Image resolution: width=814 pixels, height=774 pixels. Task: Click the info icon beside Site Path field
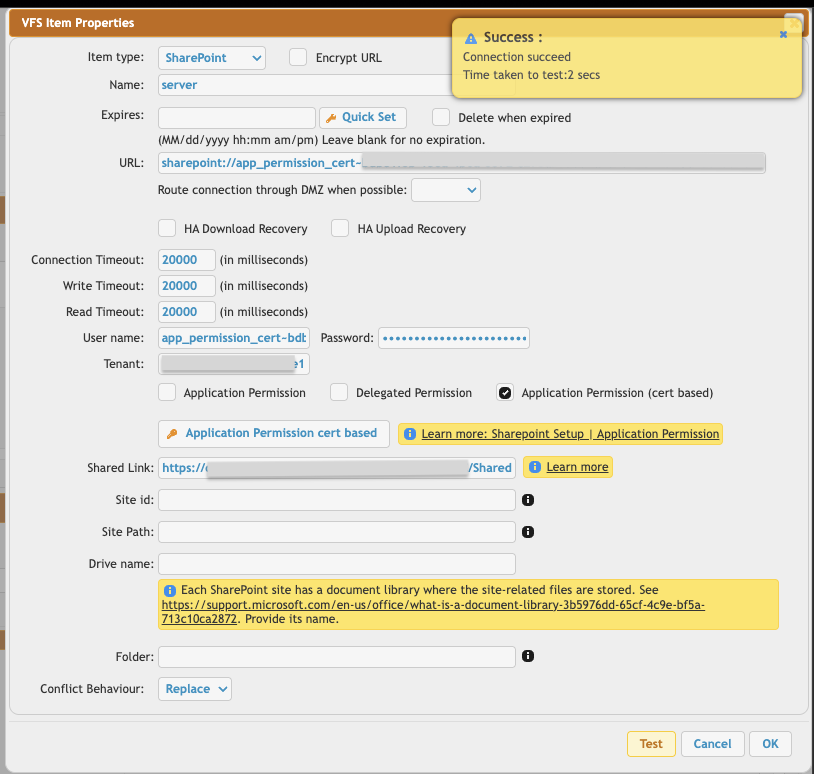(528, 531)
